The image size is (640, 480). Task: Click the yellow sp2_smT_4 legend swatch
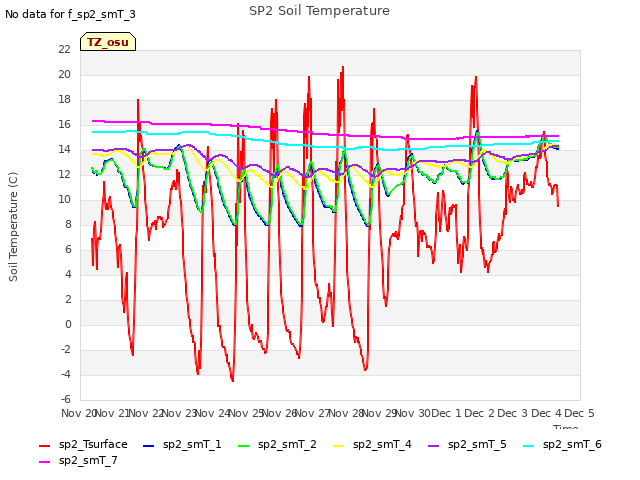tap(338, 446)
